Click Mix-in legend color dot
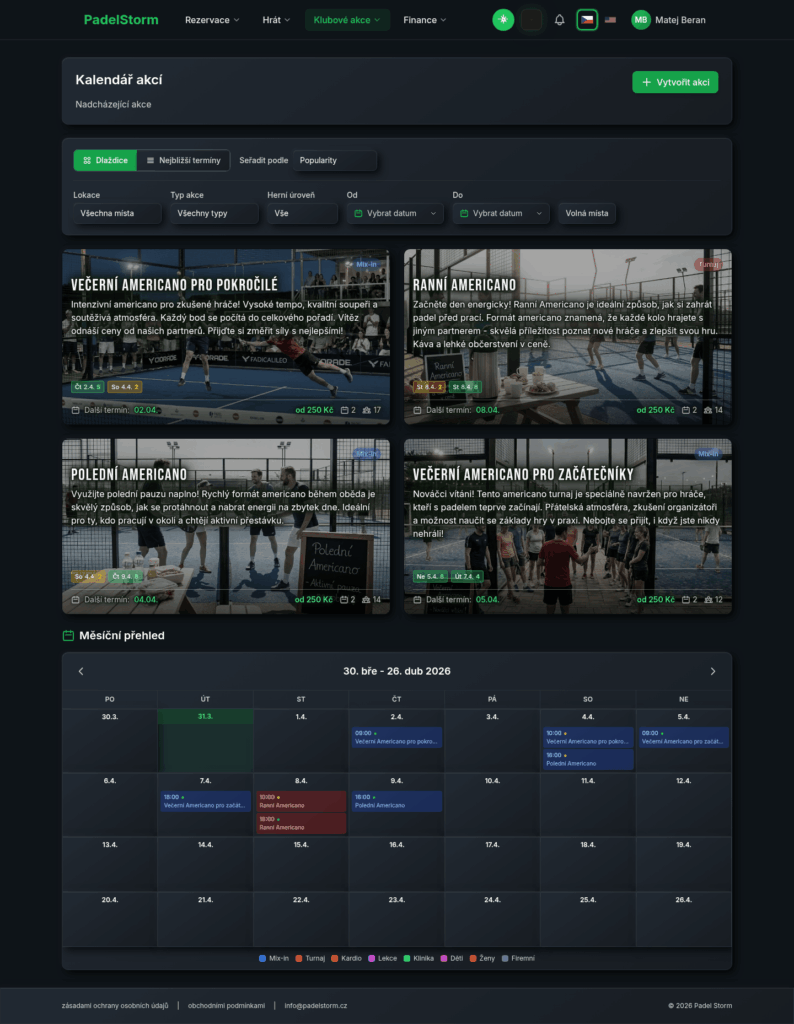794x1024 pixels. pyautogui.click(x=262, y=958)
